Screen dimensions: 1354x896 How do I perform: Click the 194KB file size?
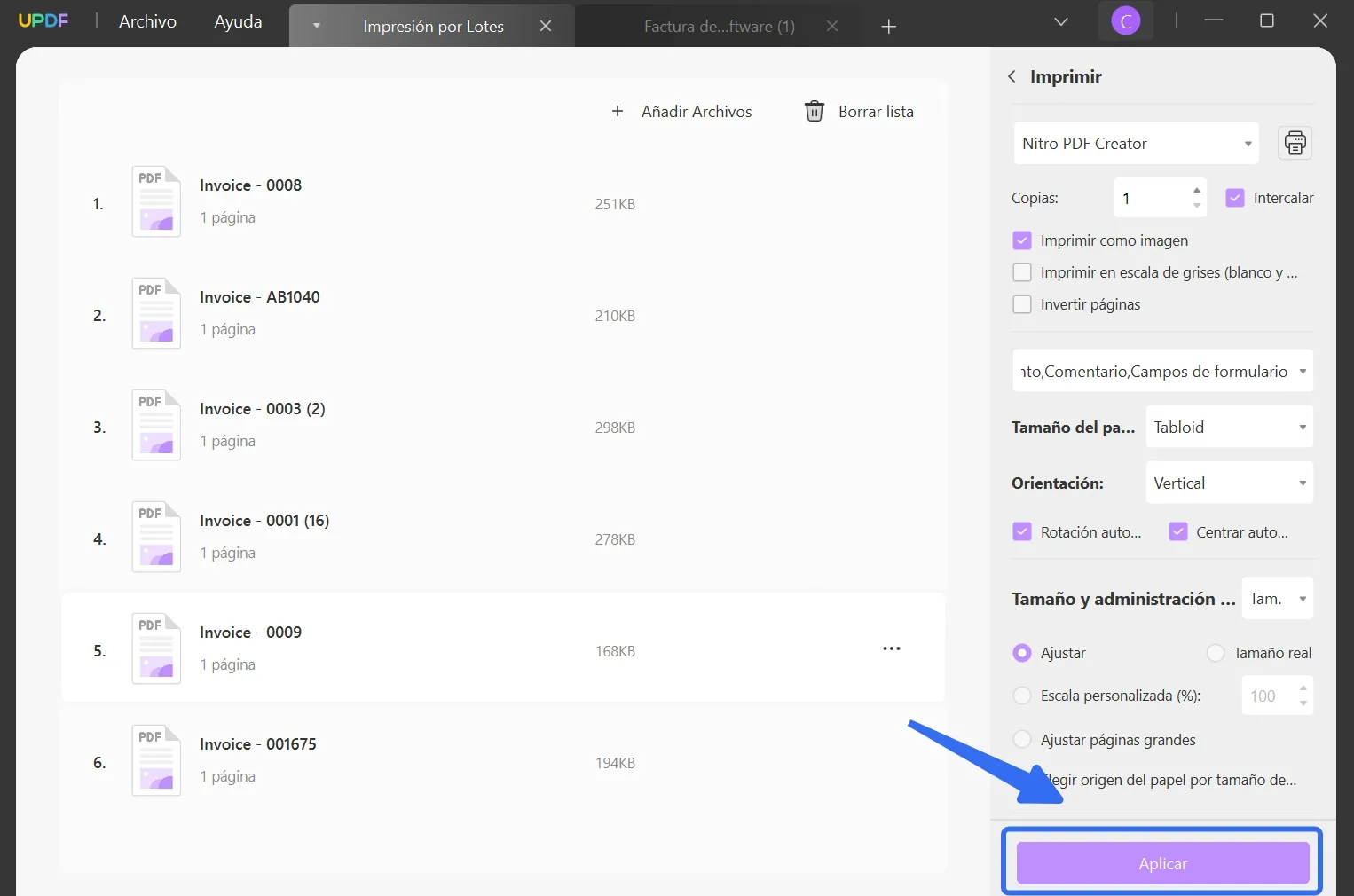615,763
